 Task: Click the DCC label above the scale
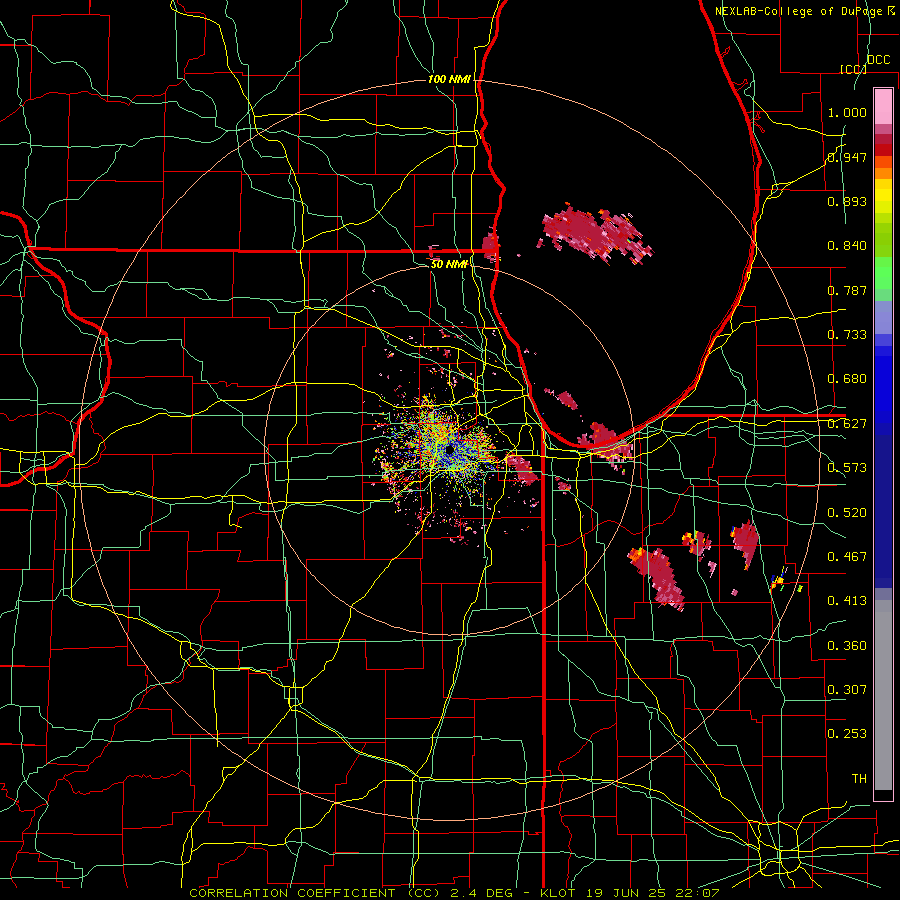(x=878, y=59)
